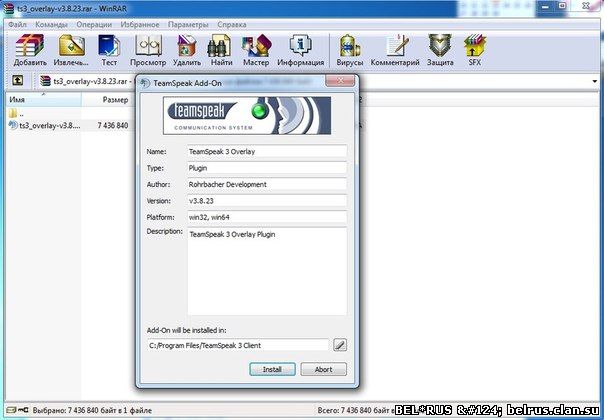Click the Найти (Find) binoculars icon

click(x=221, y=50)
